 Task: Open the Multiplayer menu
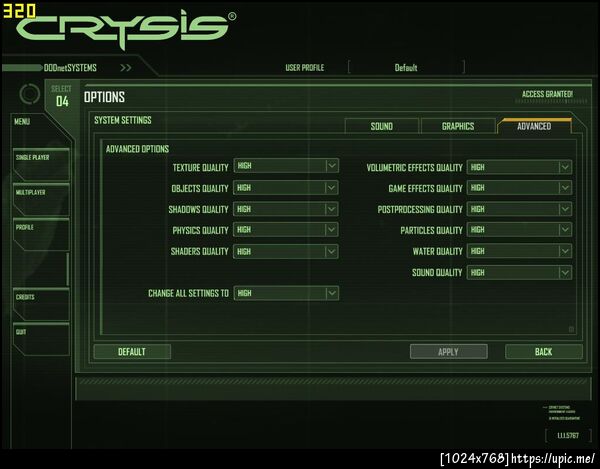click(41, 200)
